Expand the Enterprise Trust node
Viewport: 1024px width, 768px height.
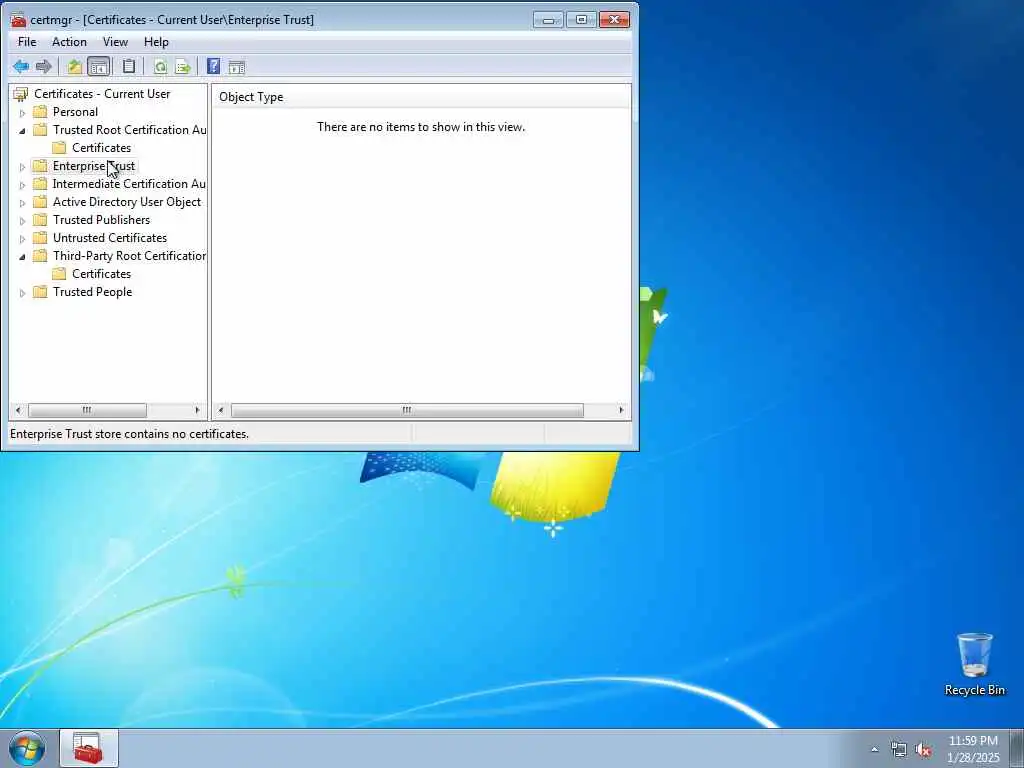pos(22,167)
